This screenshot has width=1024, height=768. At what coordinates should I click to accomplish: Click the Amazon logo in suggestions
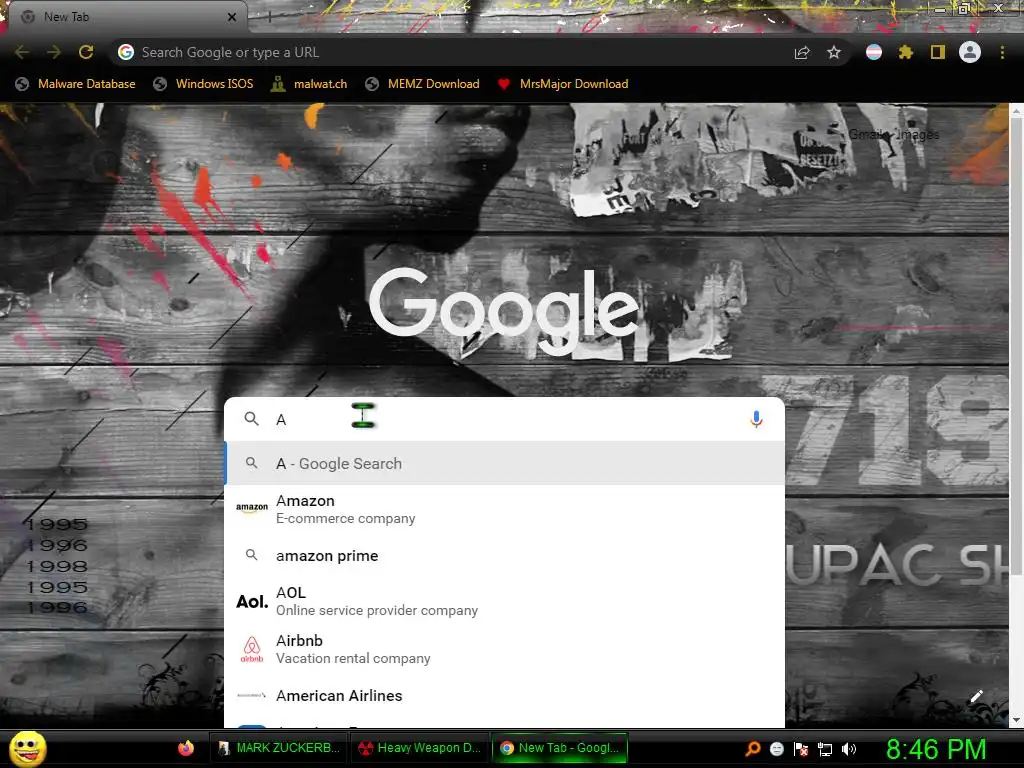[x=252, y=507]
